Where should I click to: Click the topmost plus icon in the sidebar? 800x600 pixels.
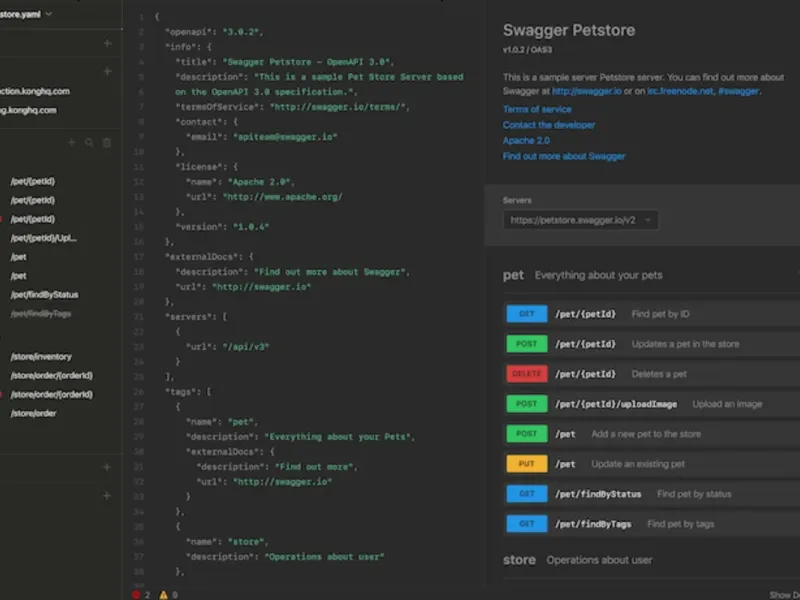click(x=107, y=43)
